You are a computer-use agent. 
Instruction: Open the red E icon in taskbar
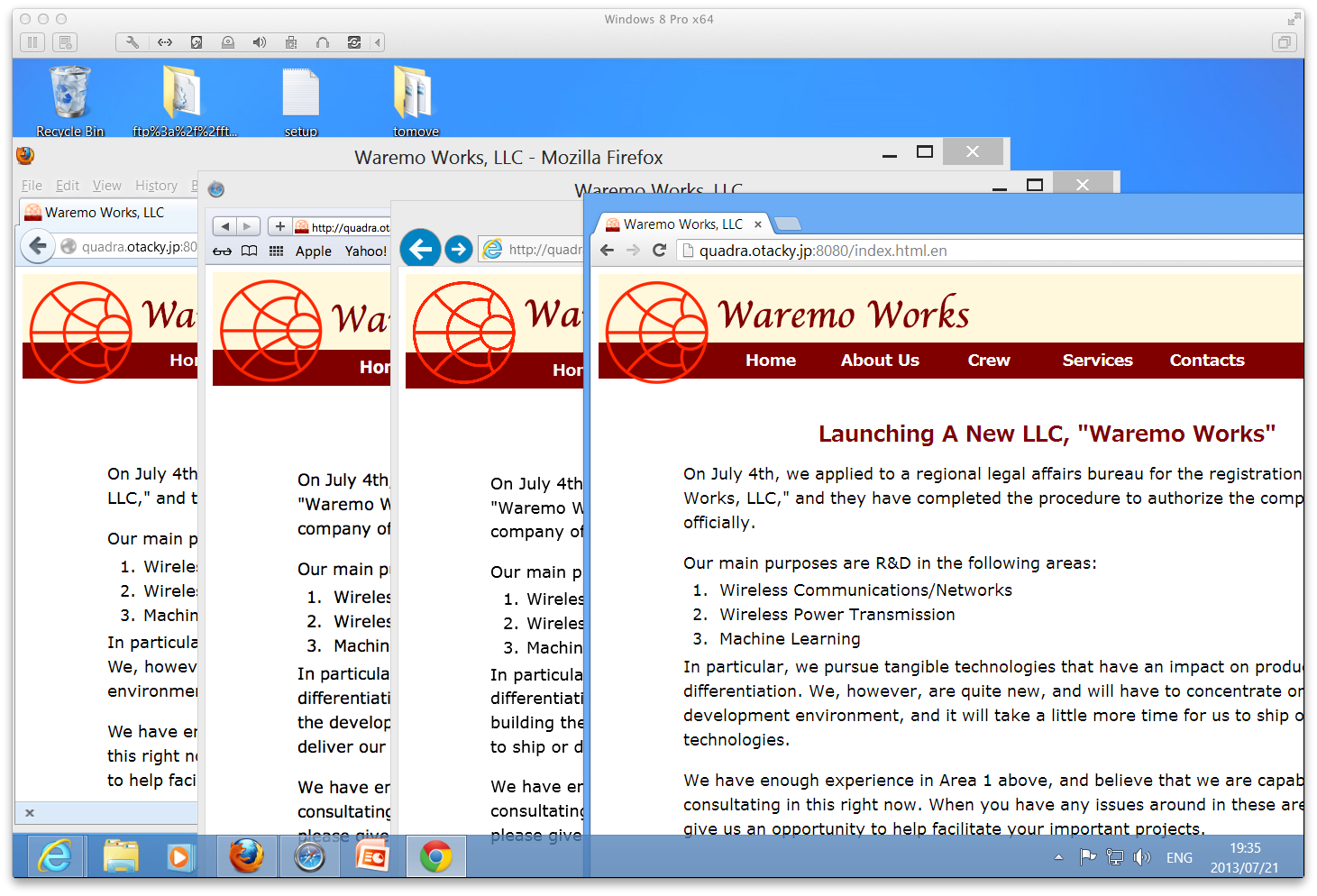(x=372, y=856)
